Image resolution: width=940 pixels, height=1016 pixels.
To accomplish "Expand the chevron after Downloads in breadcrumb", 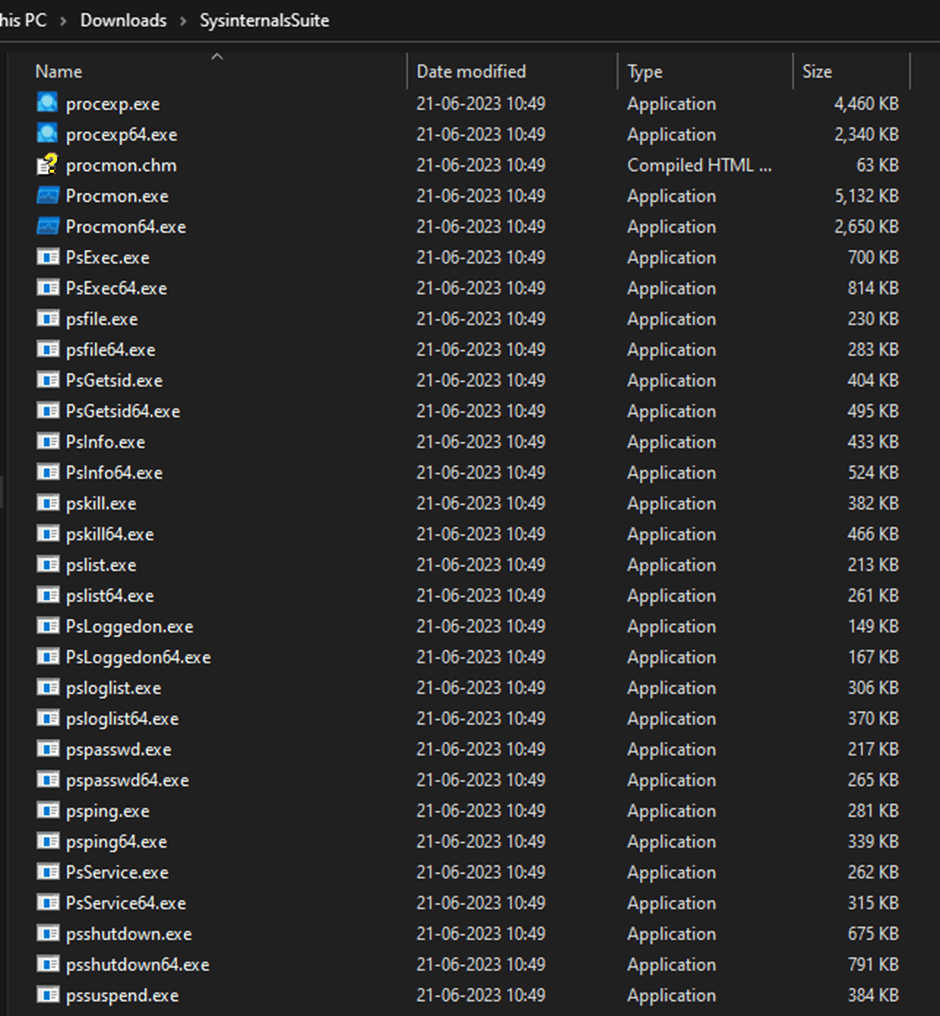I will click(x=183, y=21).
